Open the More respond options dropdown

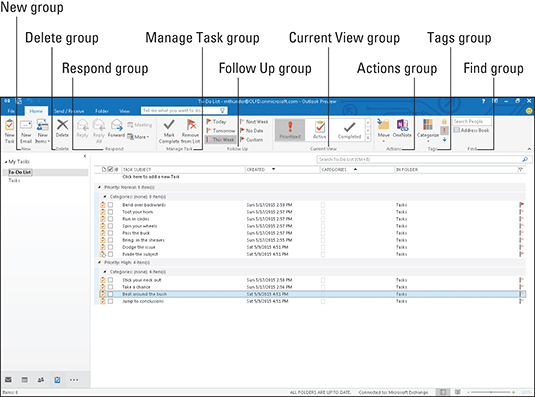pos(139,137)
